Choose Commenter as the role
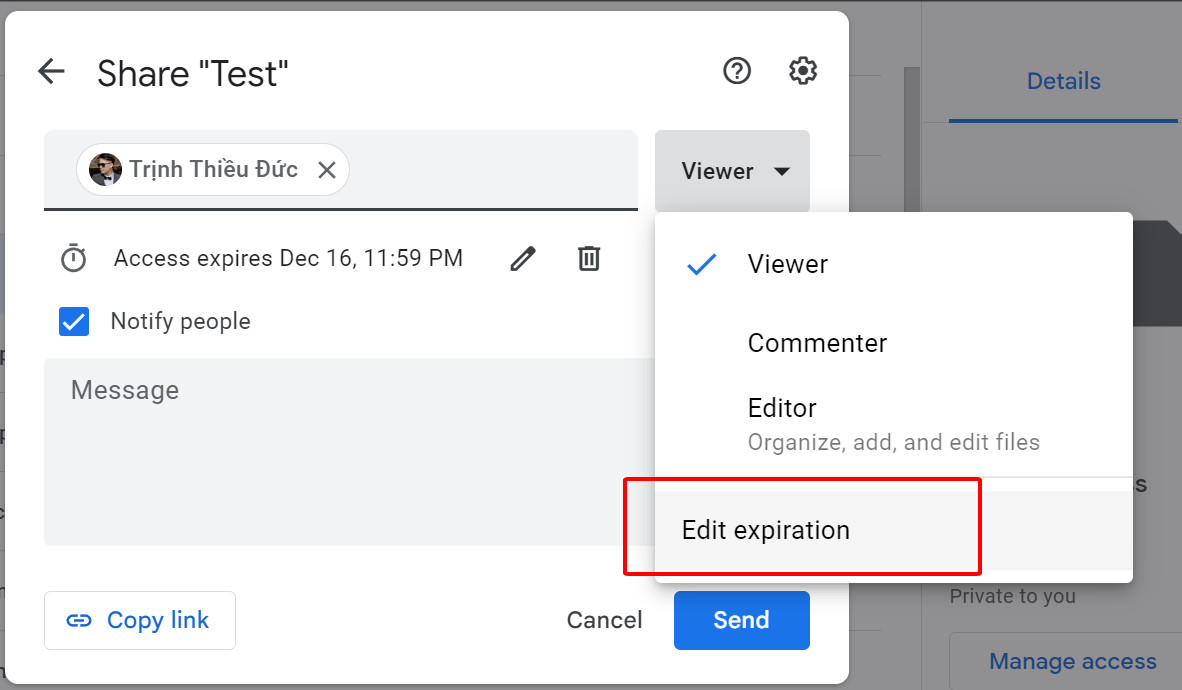This screenshot has height=690, width=1182. tap(817, 343)
